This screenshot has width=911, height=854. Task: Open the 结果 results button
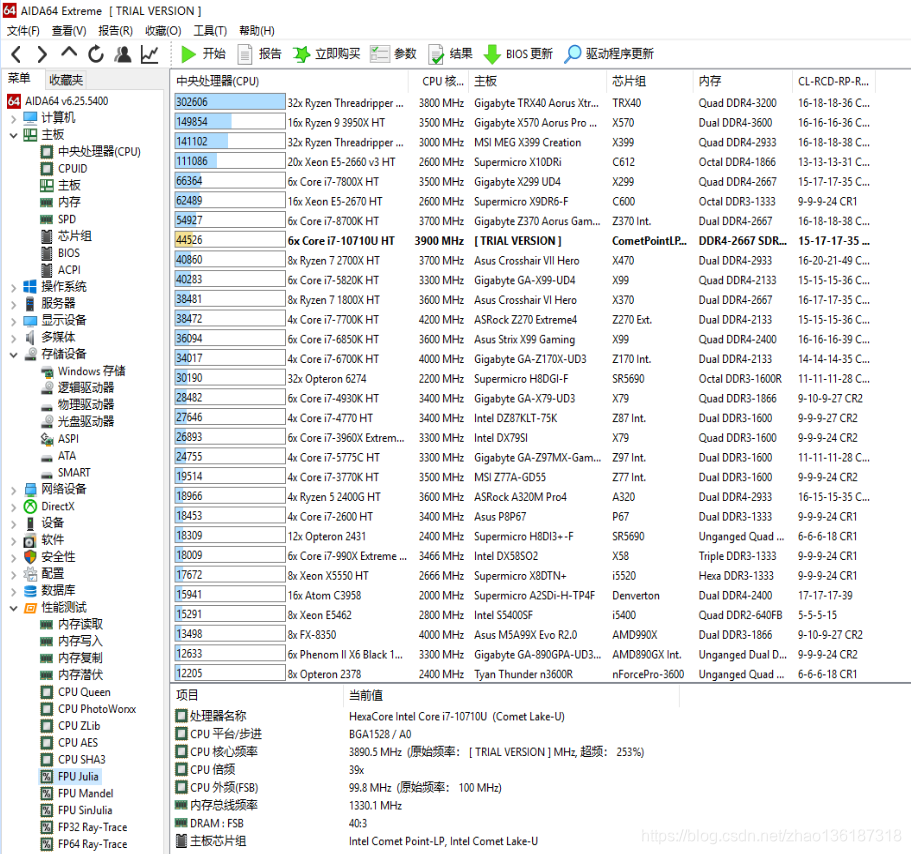[x=450, y=54]
